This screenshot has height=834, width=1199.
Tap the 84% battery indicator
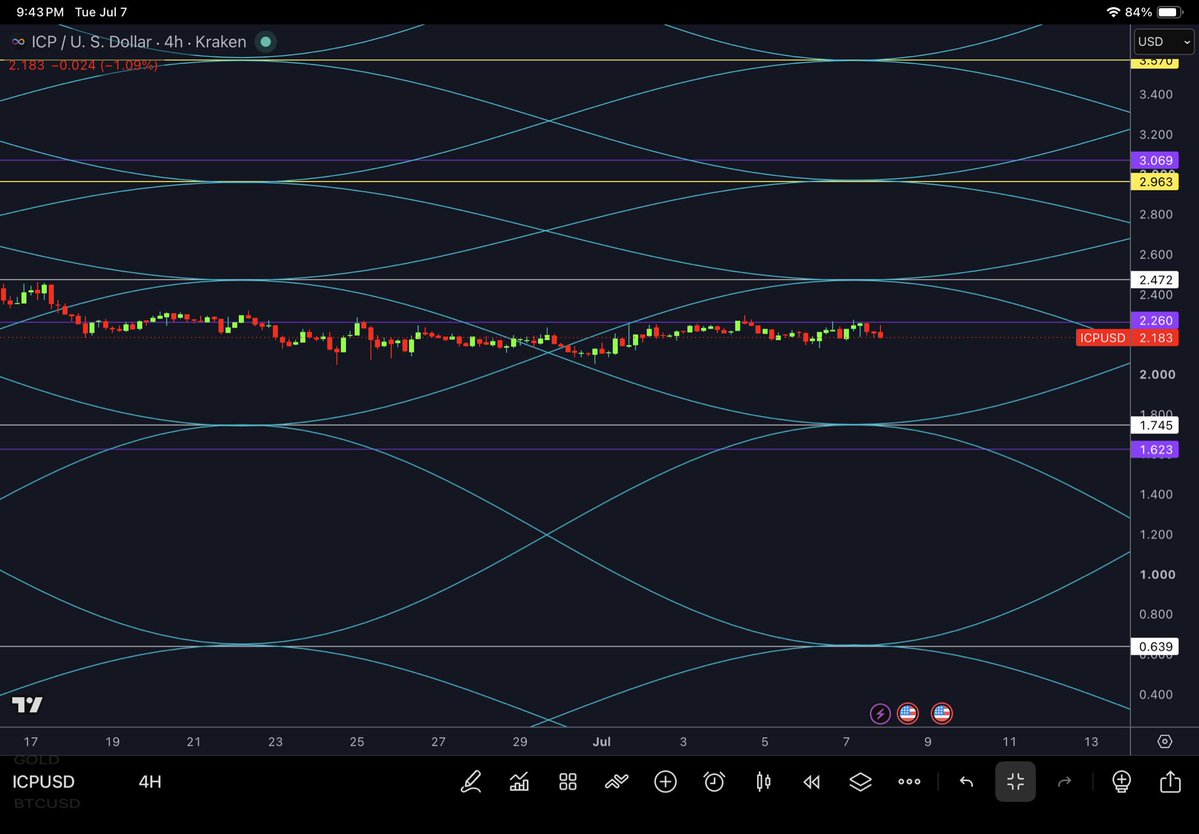tap(1155, 12)
